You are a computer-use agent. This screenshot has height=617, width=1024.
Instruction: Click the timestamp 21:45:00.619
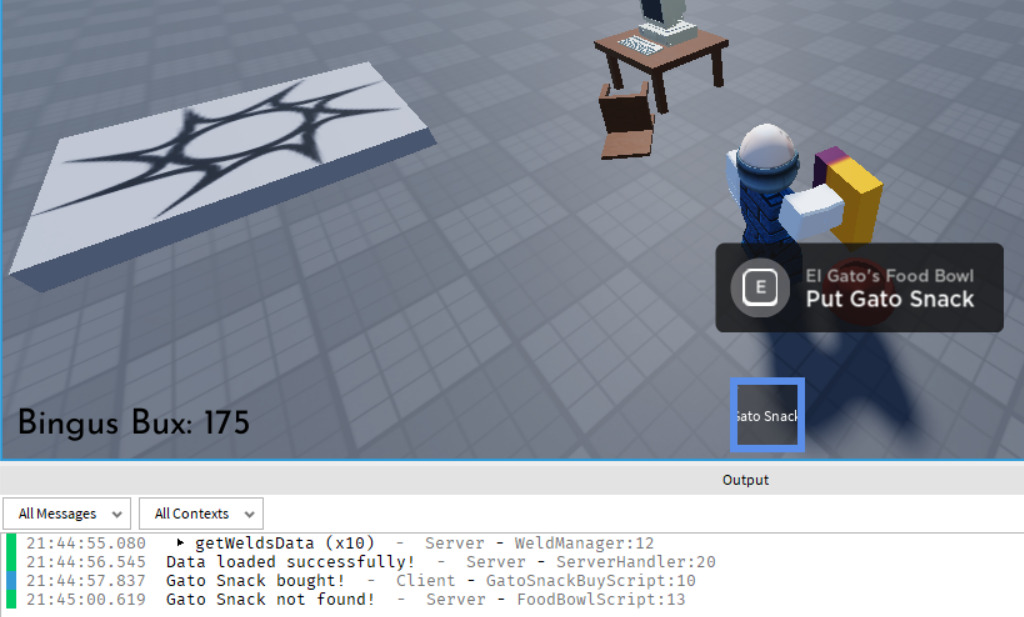point(86,599)
